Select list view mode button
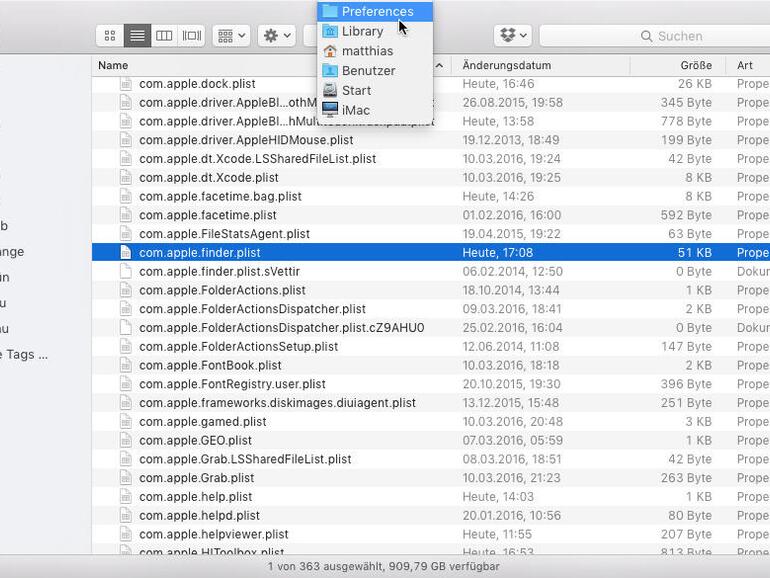The image size is (770, 578). 137,36
